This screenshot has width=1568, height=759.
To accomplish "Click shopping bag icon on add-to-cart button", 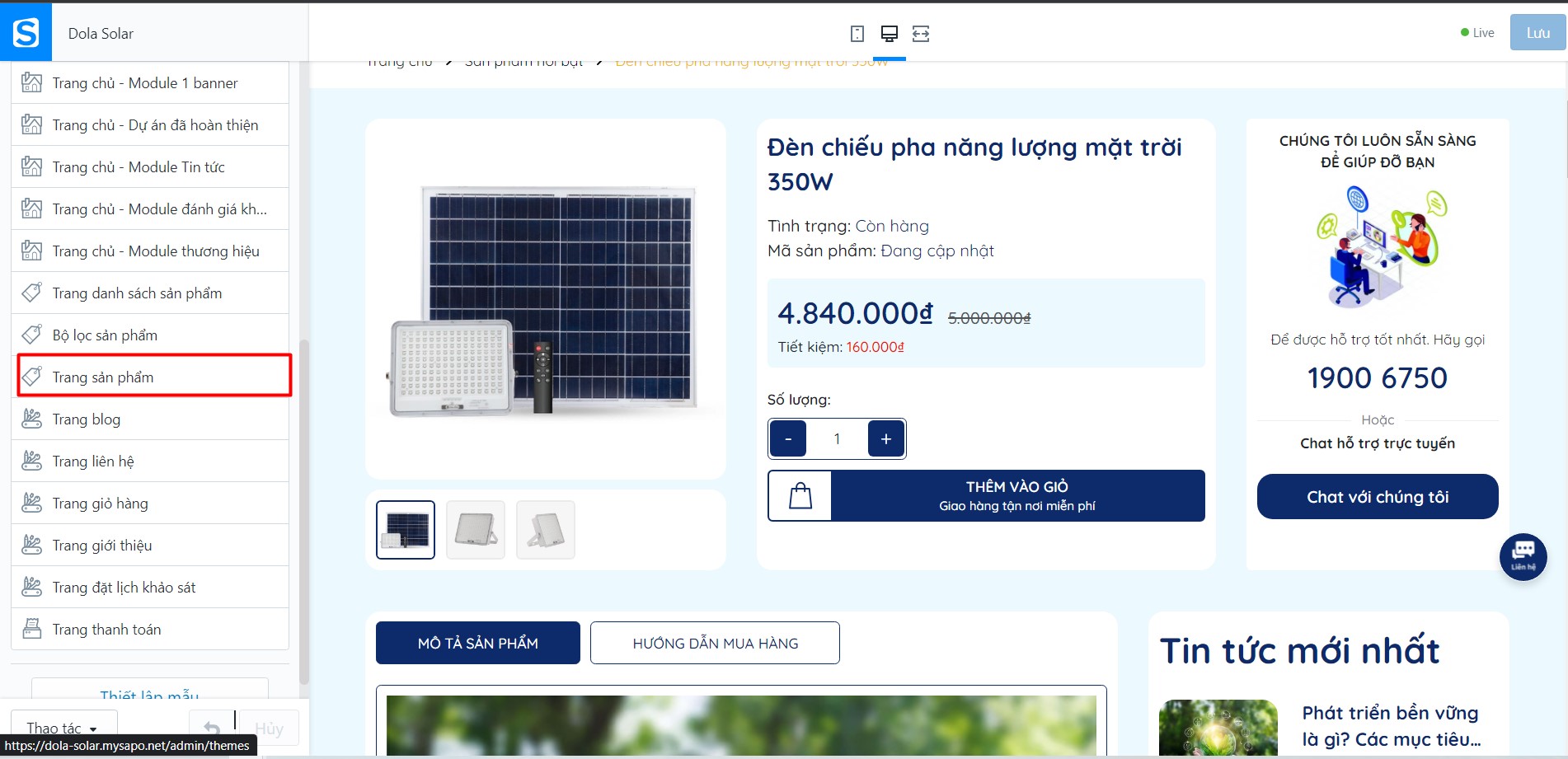I will [800, 495].
